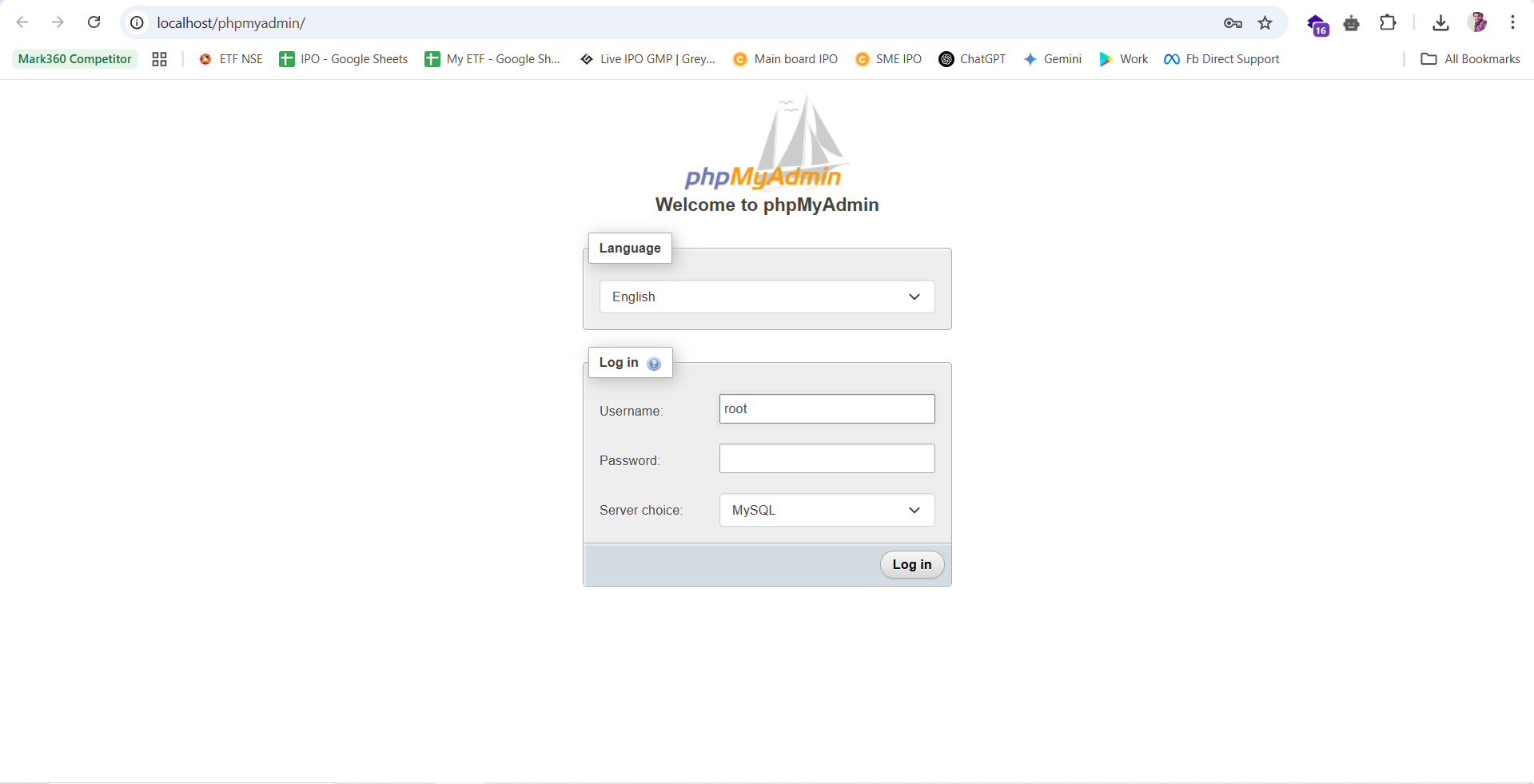Bookmark this page with star icon

pos(1265,23)
